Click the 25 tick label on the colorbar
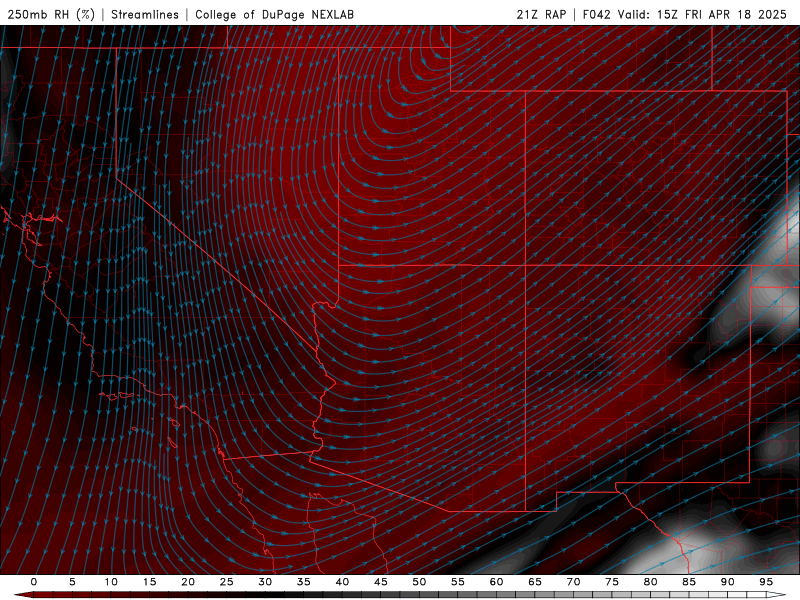Image resolution: width=800 pixels, height=600 pixels. 227,582
